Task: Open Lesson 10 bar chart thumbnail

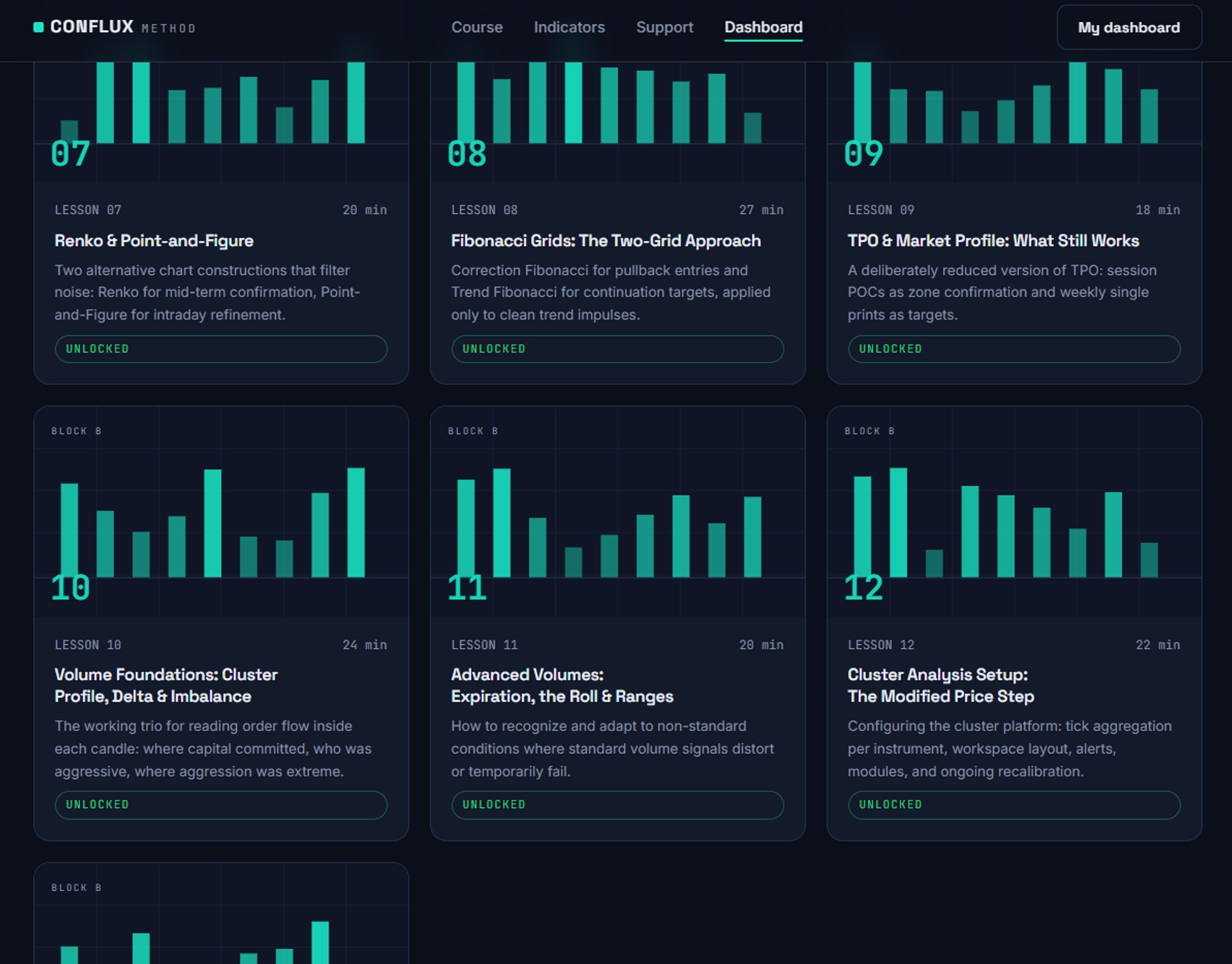Action: [x=221, y=512]
